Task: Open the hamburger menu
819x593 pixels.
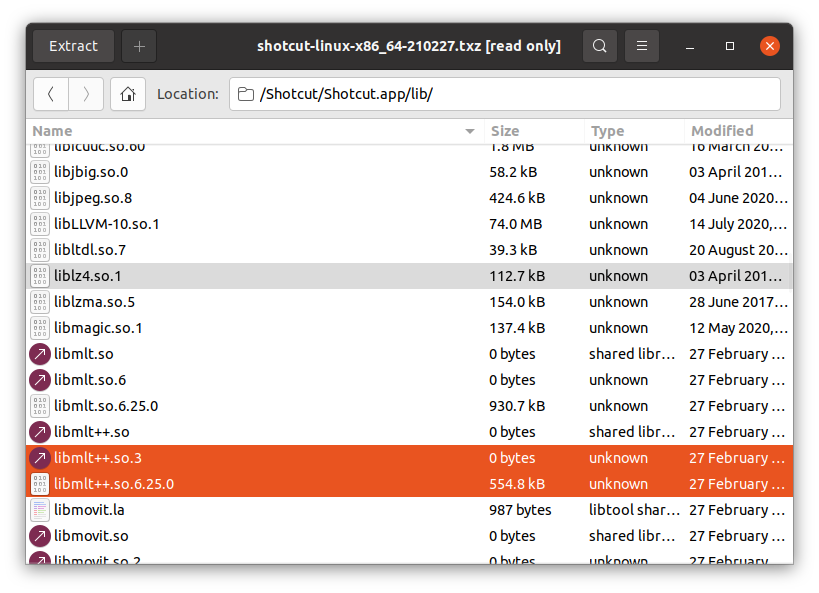Action: (x=641, y=45)
